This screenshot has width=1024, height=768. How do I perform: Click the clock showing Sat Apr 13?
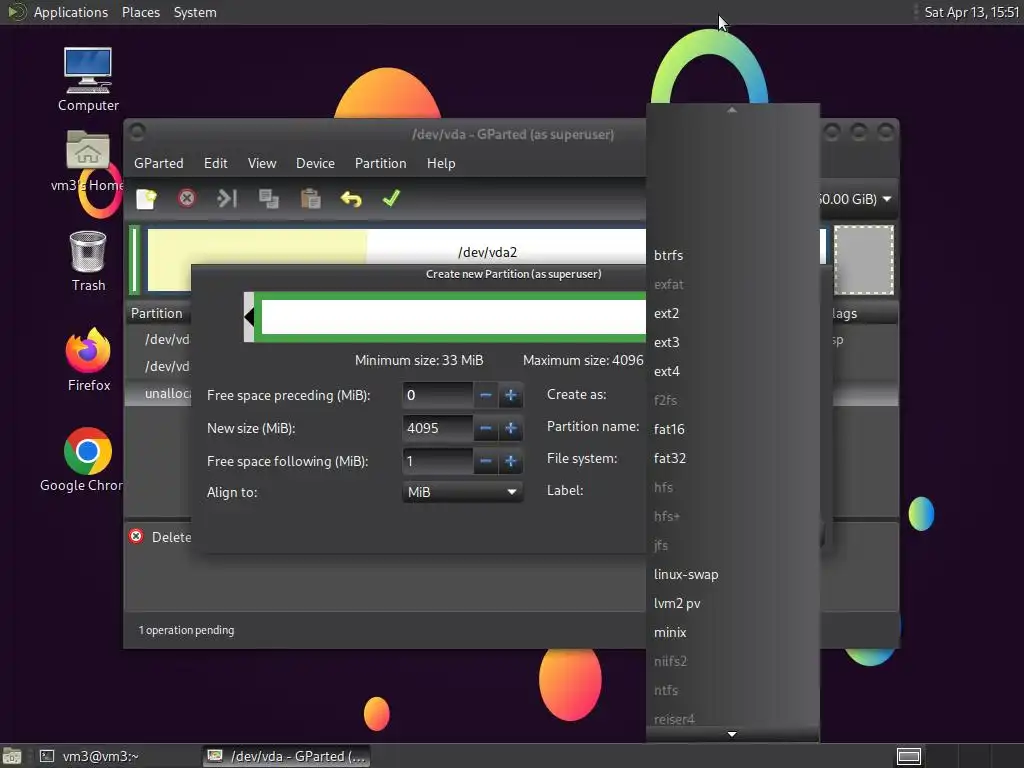(971, 12)
